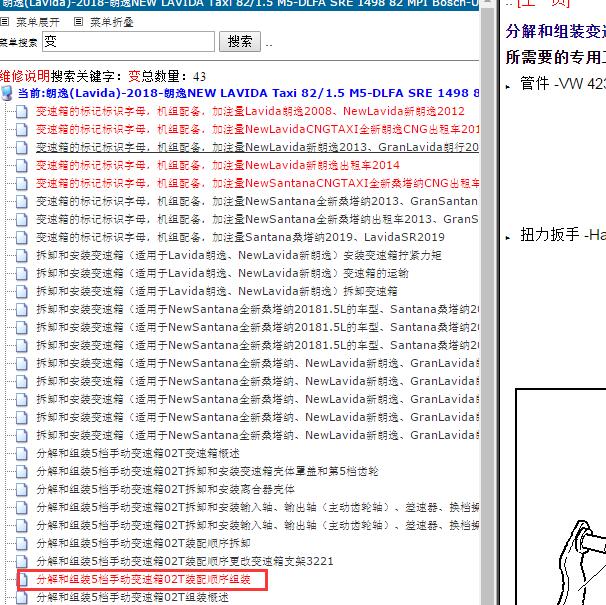Focus the 菜单搜索 input containing 变
The height and width of the screenshot is (605, 606).
pyautogui.click(x=128, y=41)
